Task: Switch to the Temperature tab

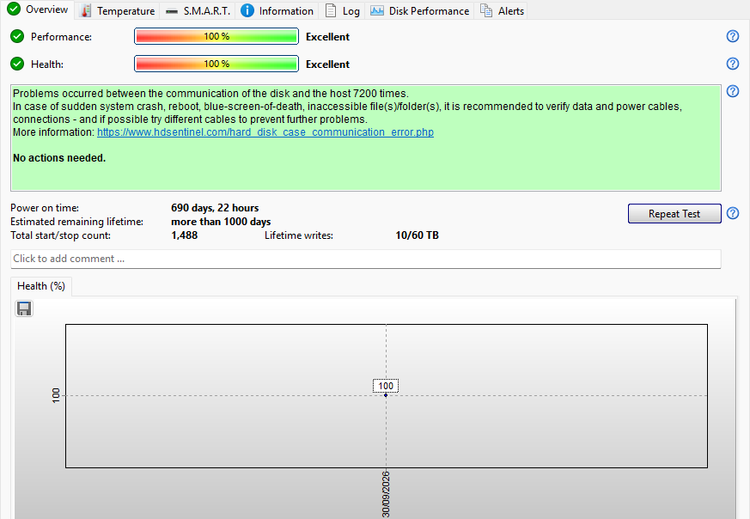Action: coord(118,11)
